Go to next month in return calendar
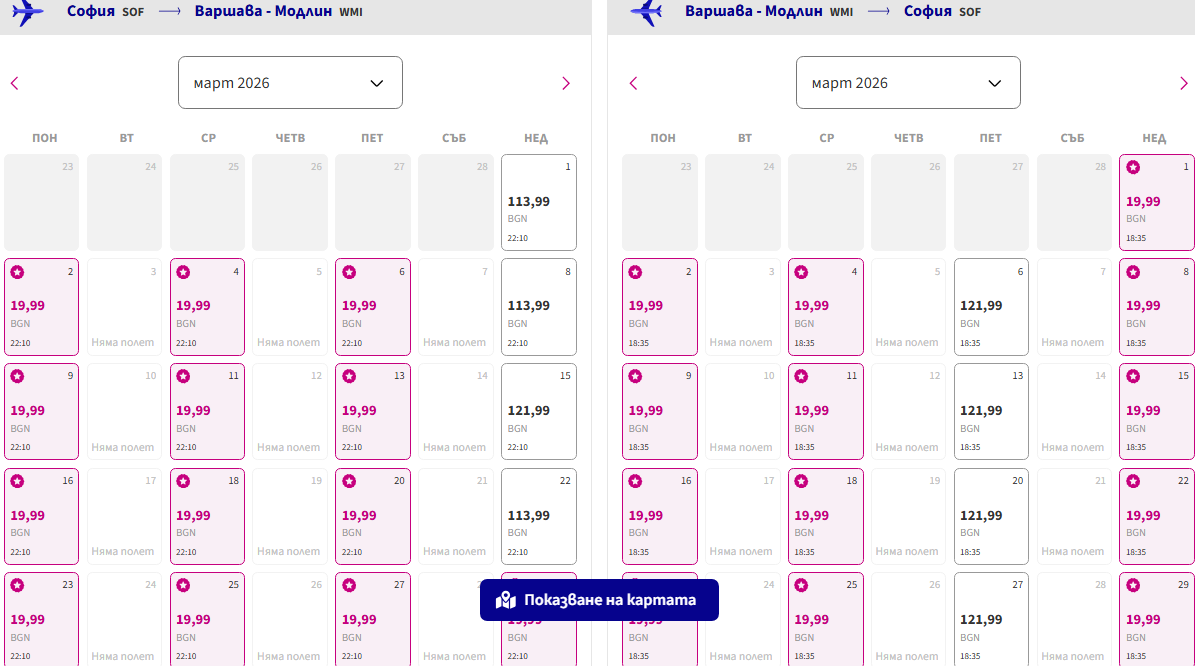Screen dimensions: 1195x666 [x=1184, y=83]
